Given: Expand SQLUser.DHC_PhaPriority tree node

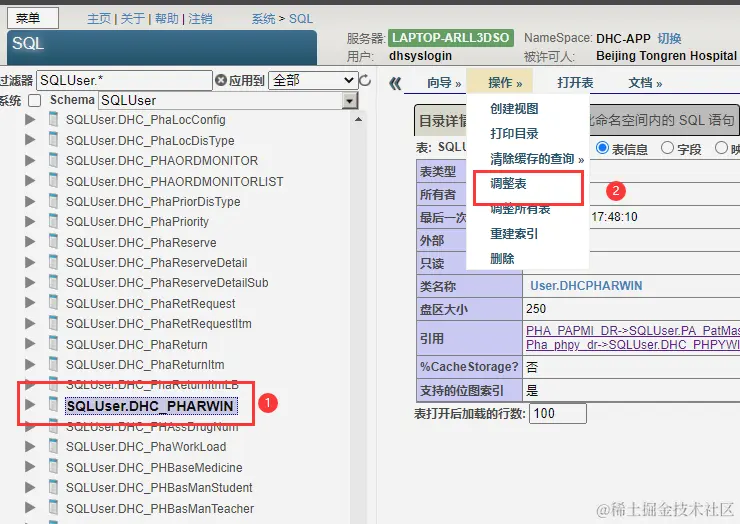Looking at the screenshot, I should tap(30, 221).
